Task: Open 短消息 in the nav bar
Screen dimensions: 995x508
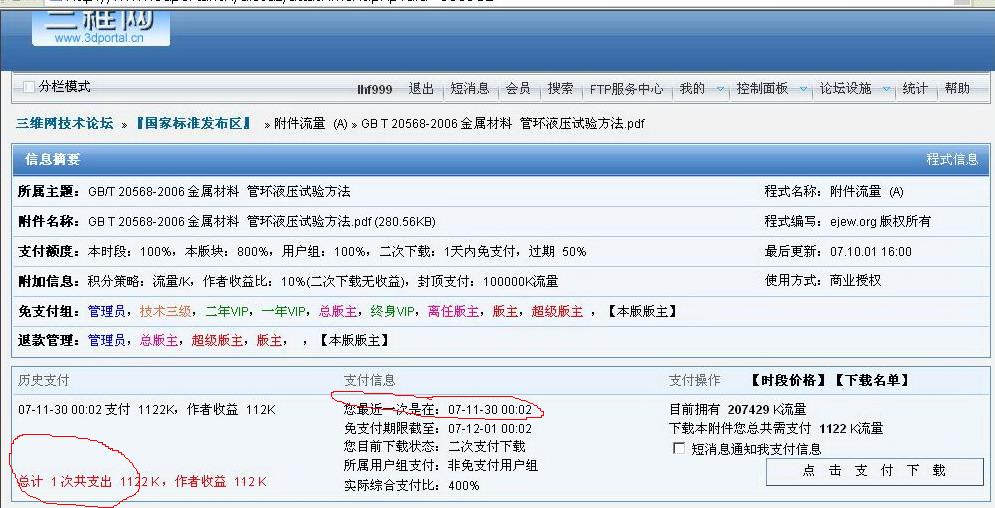Action: click(x=470, y=89)
